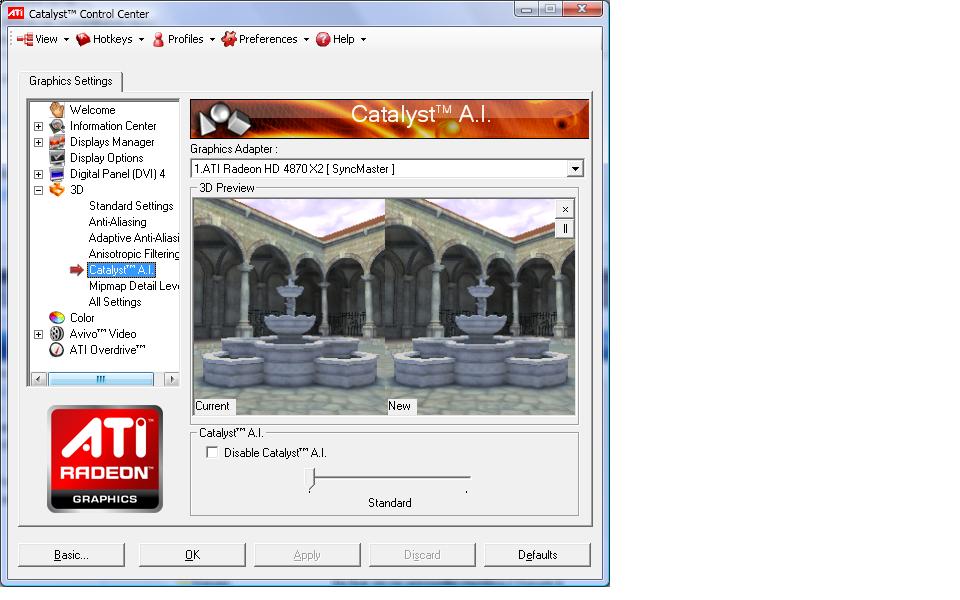Open the Profiles menu
960x600 pixels.
point(186,39)
